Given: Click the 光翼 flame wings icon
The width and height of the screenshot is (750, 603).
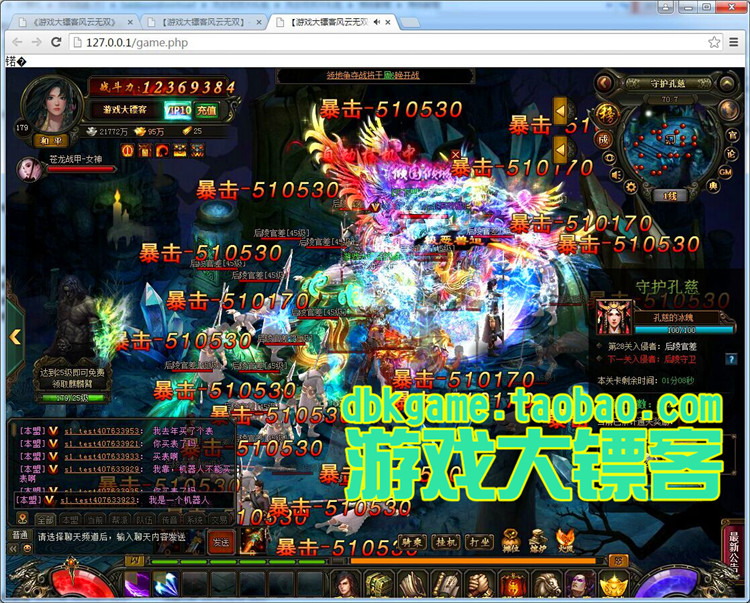Looking at the screenshot, I should tap(565, 541).
